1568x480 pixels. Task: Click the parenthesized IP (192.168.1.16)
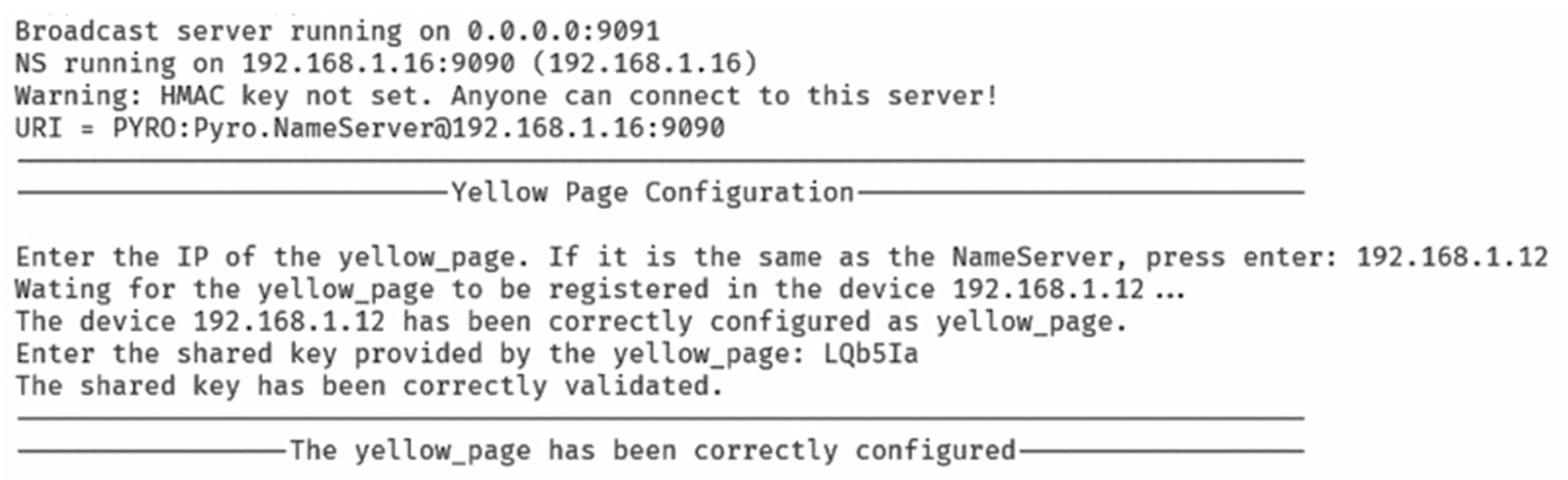coord(644,64)
